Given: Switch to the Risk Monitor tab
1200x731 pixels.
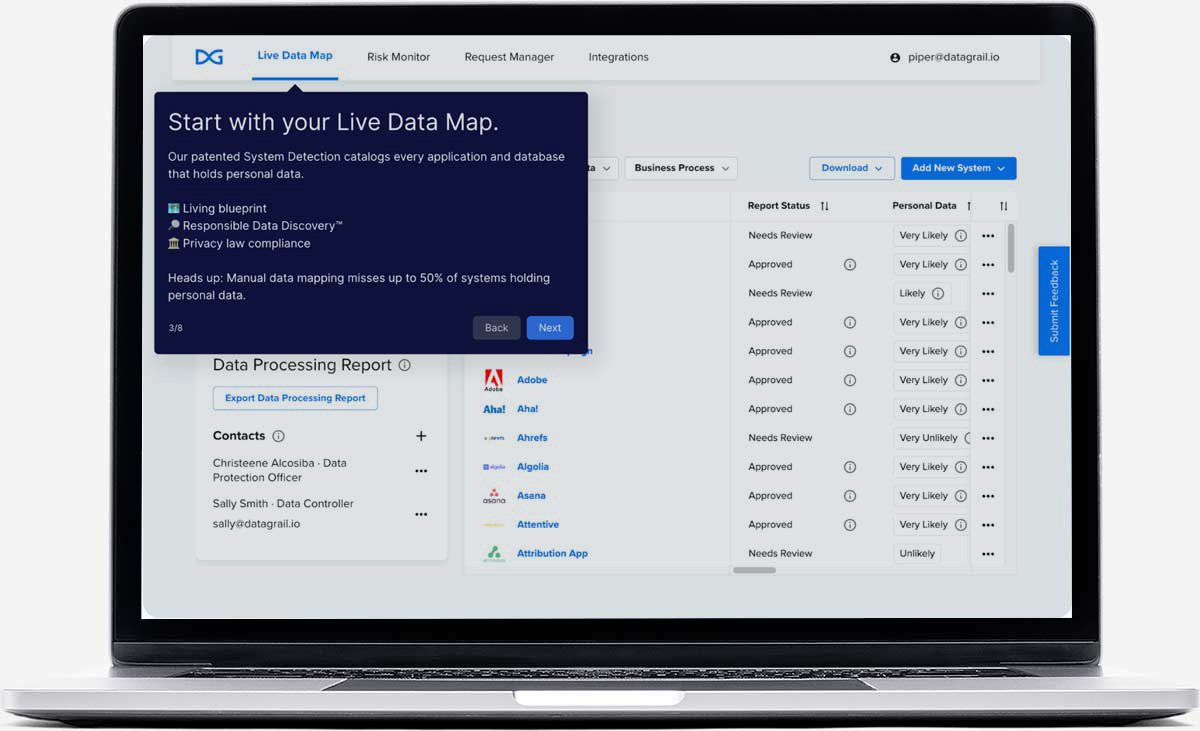Looking at the screenshot, I should [398, 57].
